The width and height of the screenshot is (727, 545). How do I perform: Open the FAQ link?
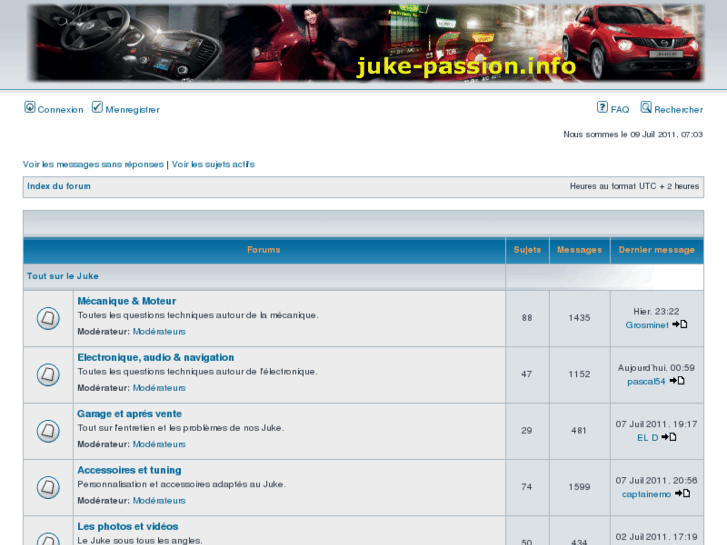620,110
